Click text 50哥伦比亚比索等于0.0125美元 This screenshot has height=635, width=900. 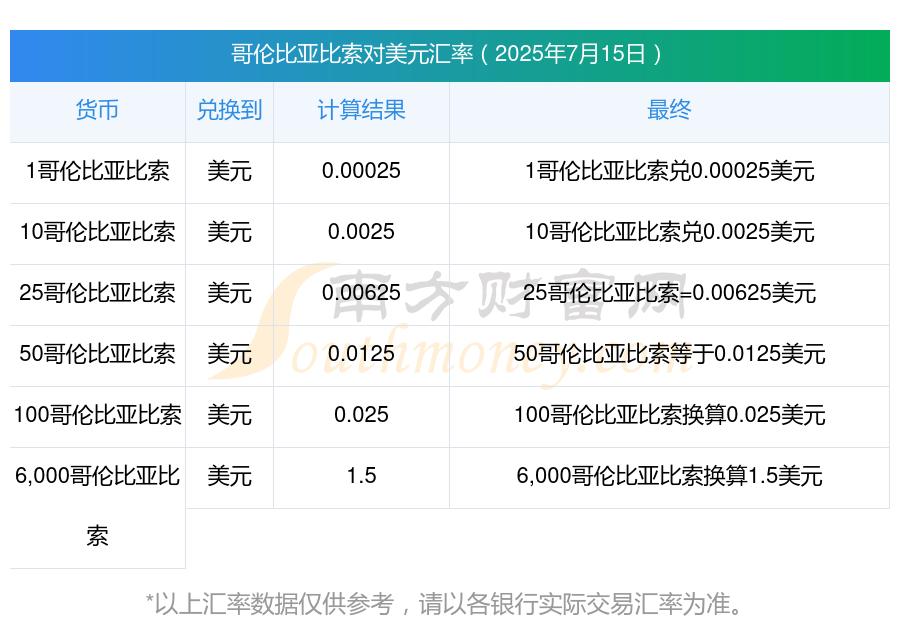point(669,354)
